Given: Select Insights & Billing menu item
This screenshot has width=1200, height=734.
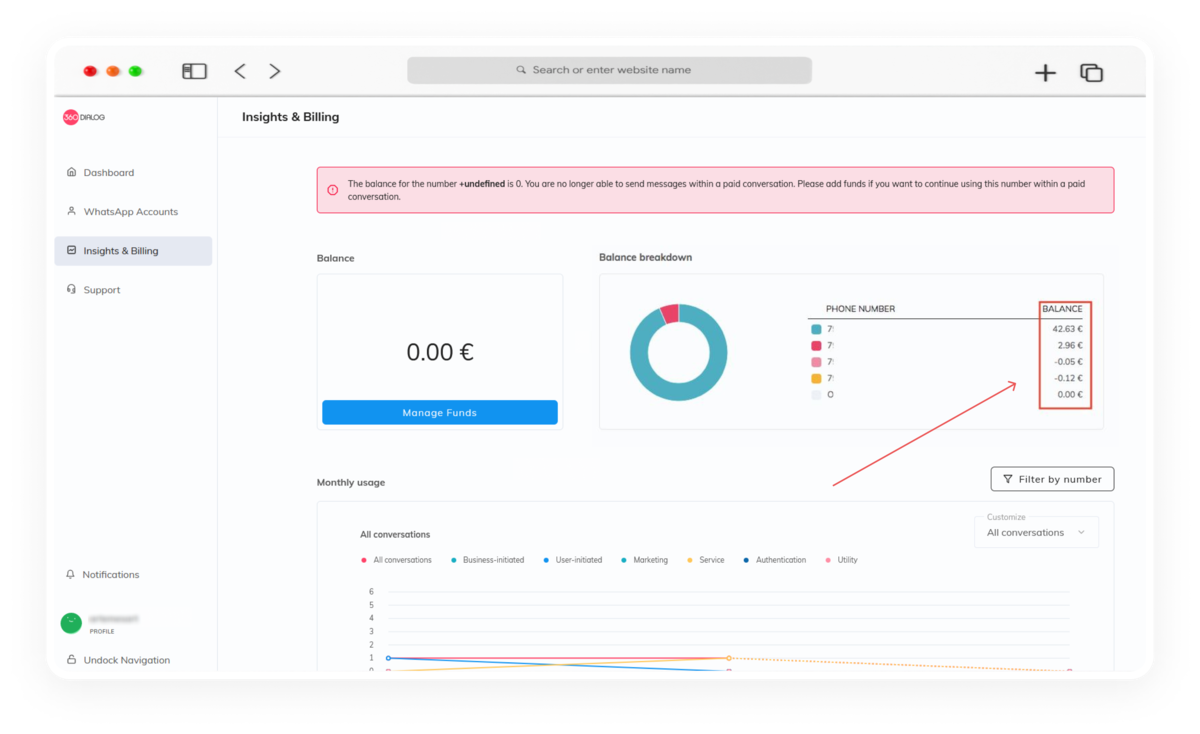Looking at the screenshot, I should [133, 250].
